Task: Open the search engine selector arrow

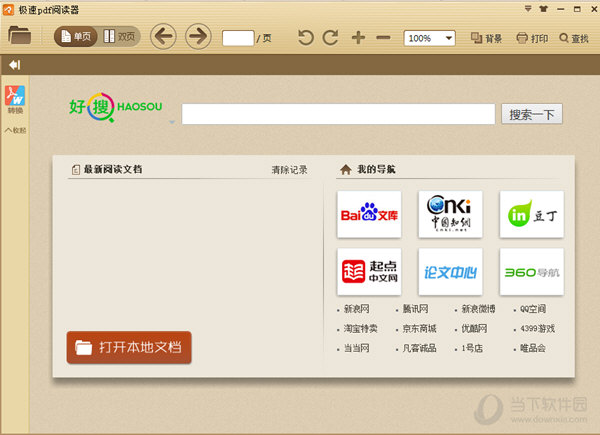Action: pyautogui.click(x=172, y=122)
